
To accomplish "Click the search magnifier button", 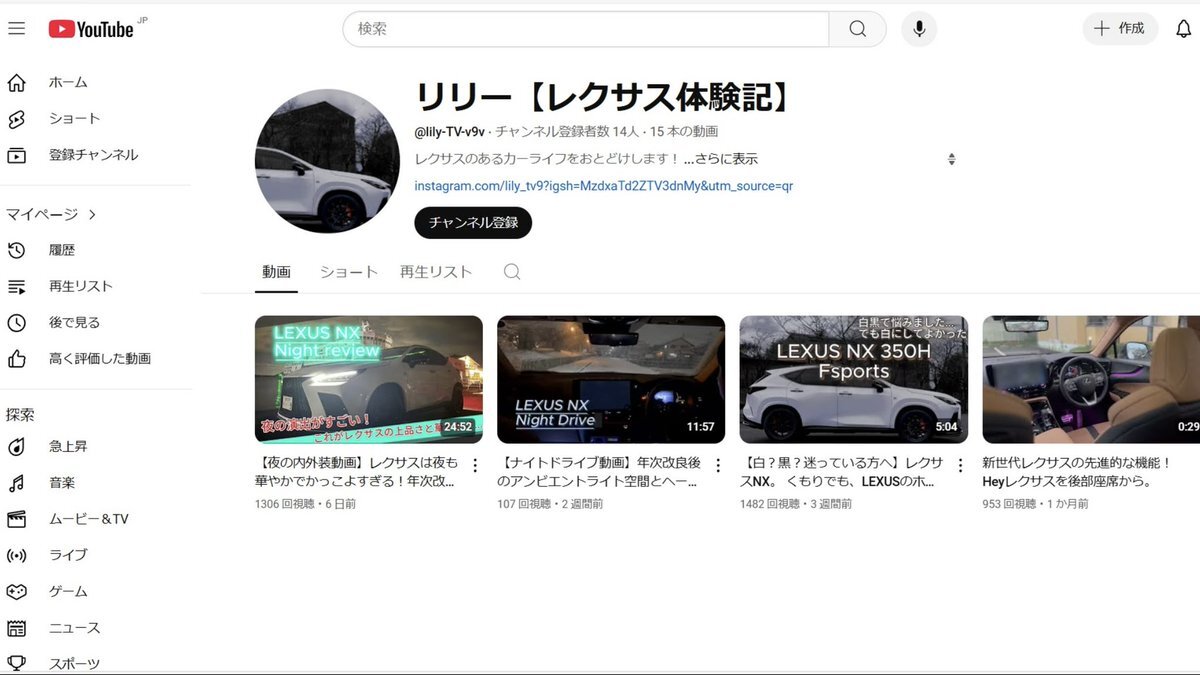I will point(857,29).
